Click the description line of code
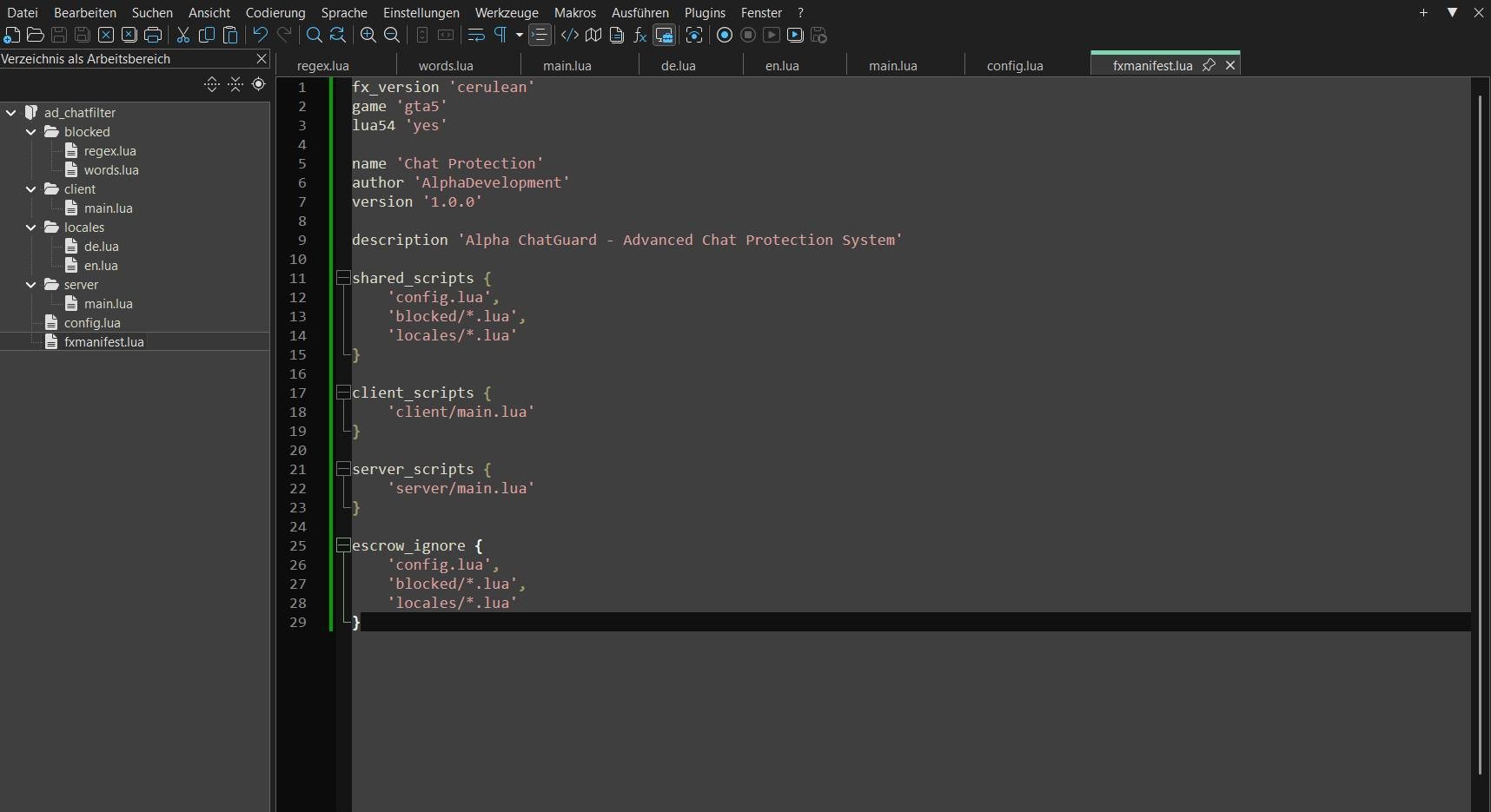The height and width of the screenshot is (812, 1491). click(627, 240)
